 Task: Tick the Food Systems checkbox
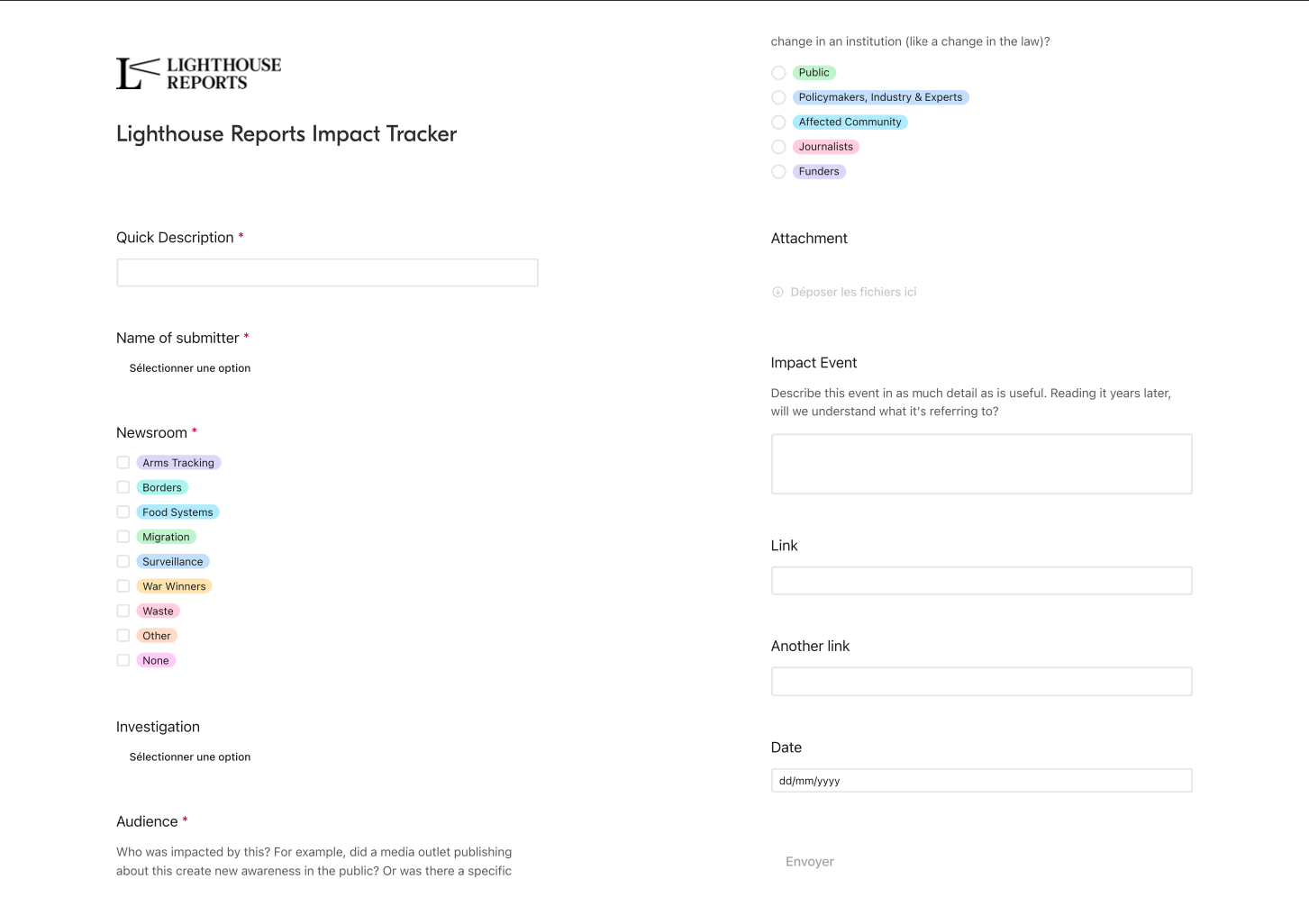[x=123, y=512]
